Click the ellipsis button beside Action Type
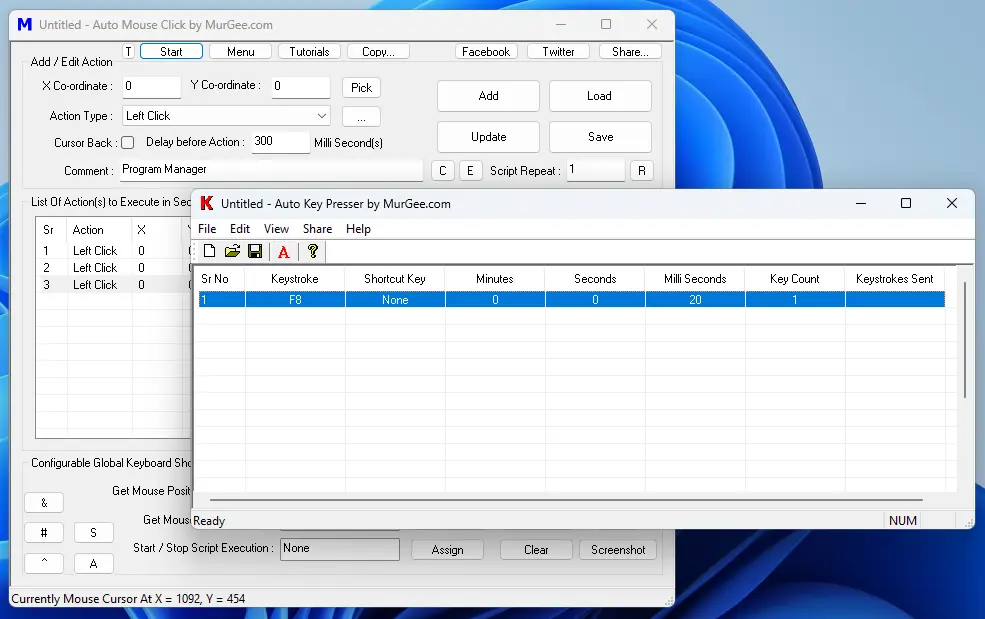The image size is (985, 619). coord(361,117)
